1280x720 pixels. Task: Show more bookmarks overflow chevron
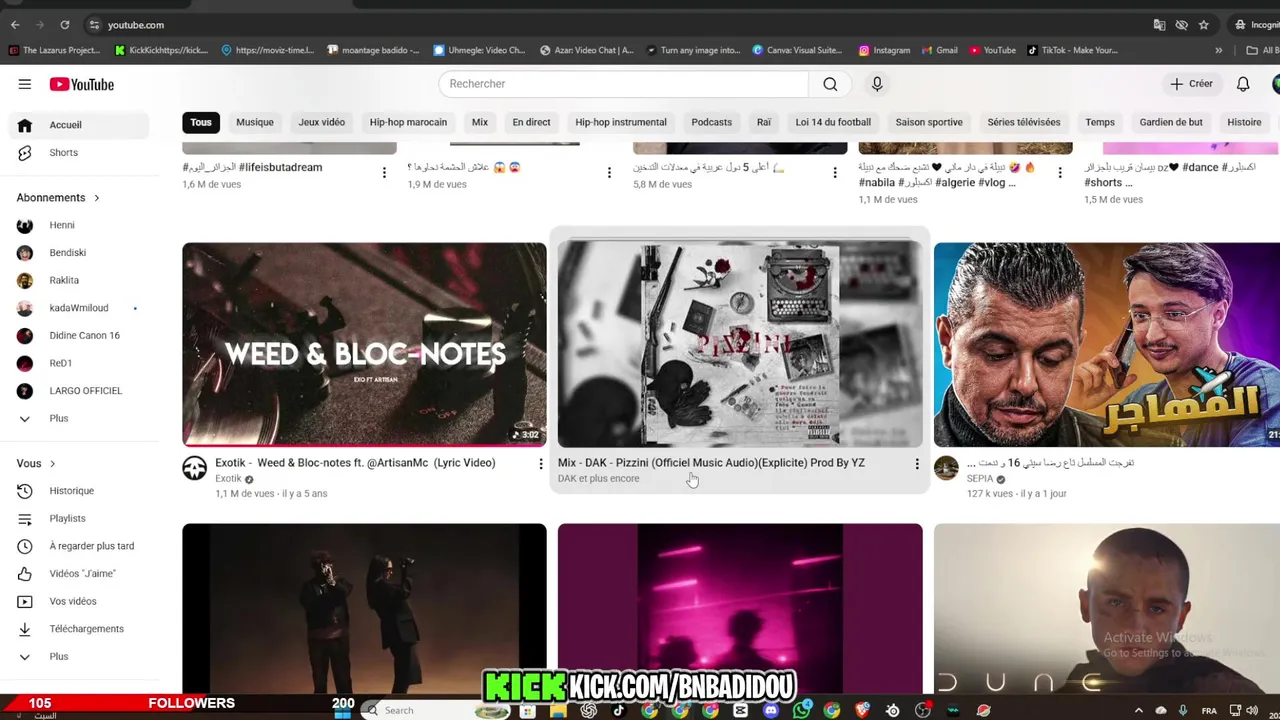pos(1218,50)
